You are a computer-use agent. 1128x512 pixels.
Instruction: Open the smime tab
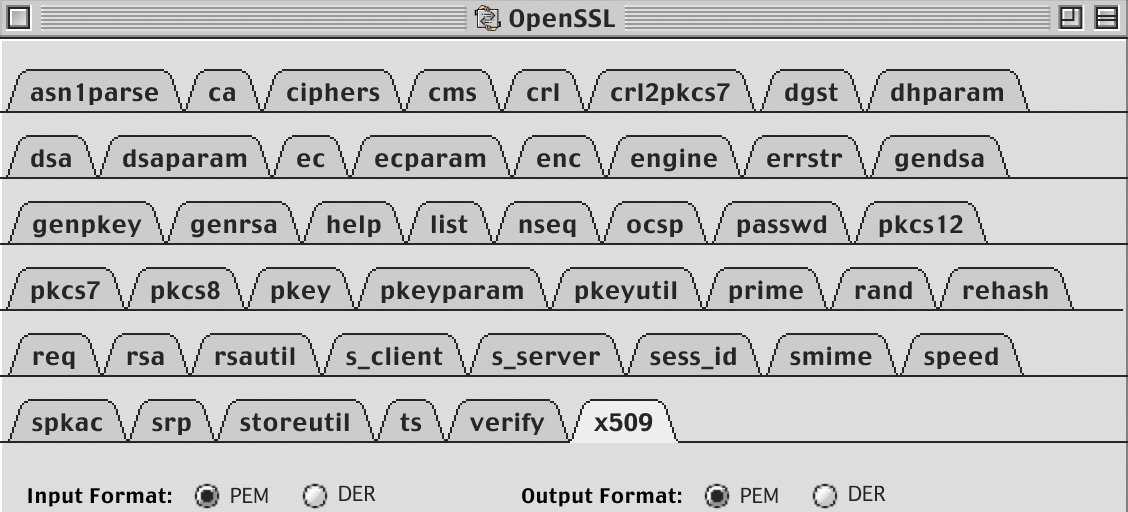click(x=831, y=356)
